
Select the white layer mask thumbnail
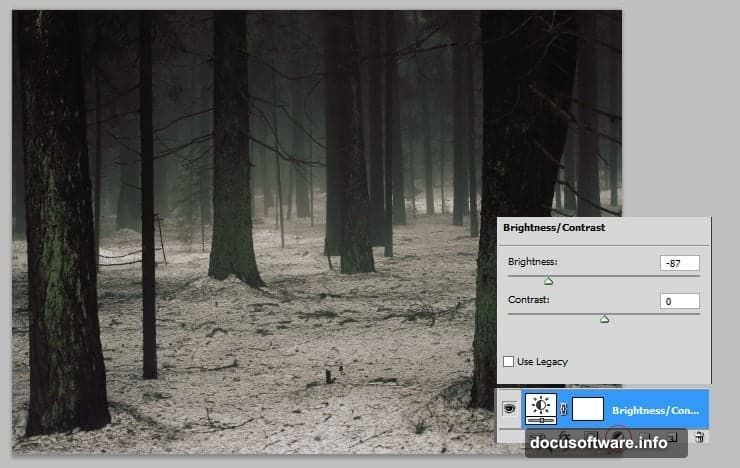pos(588,409)
